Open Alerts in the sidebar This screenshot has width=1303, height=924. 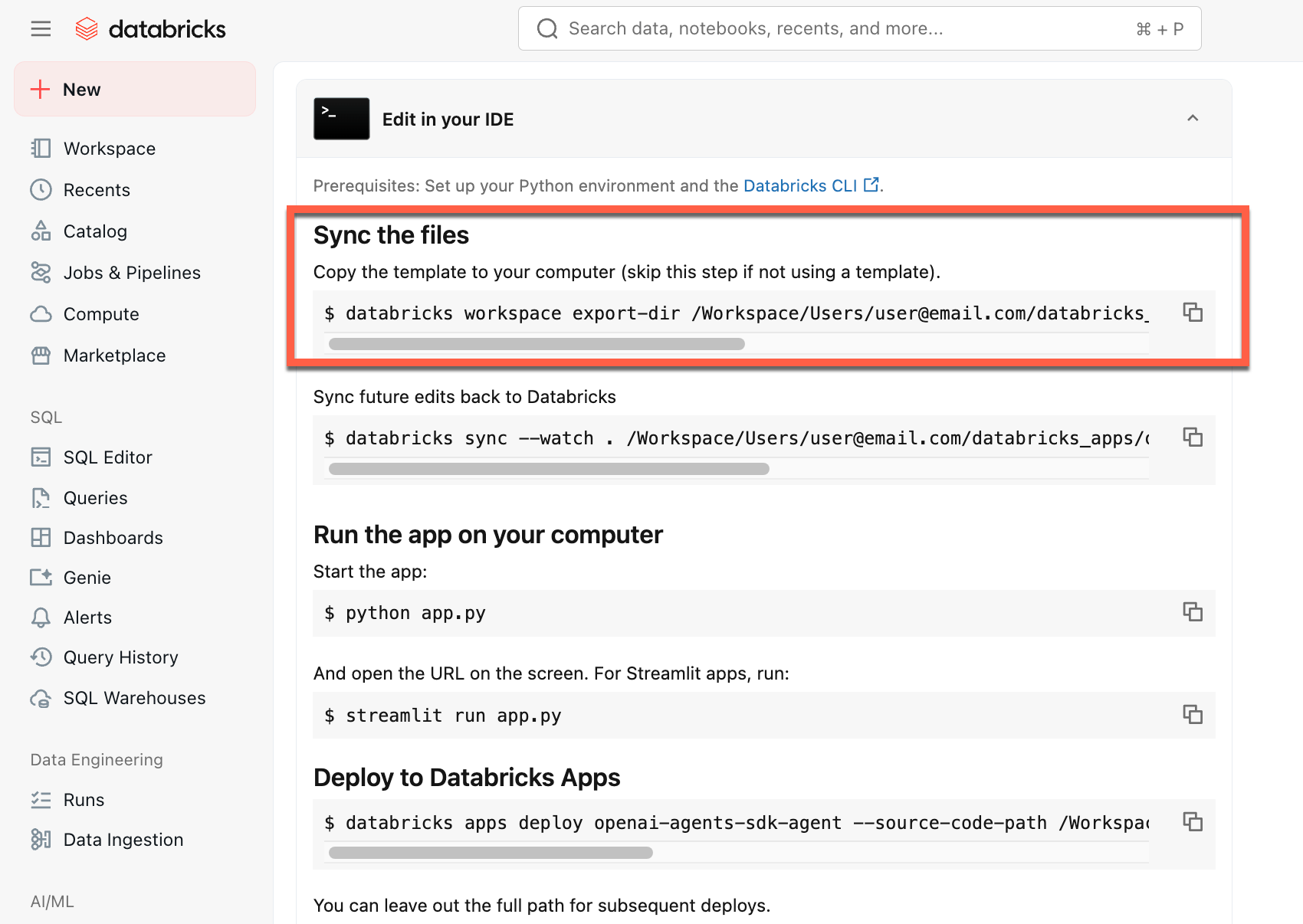[87, 617]
